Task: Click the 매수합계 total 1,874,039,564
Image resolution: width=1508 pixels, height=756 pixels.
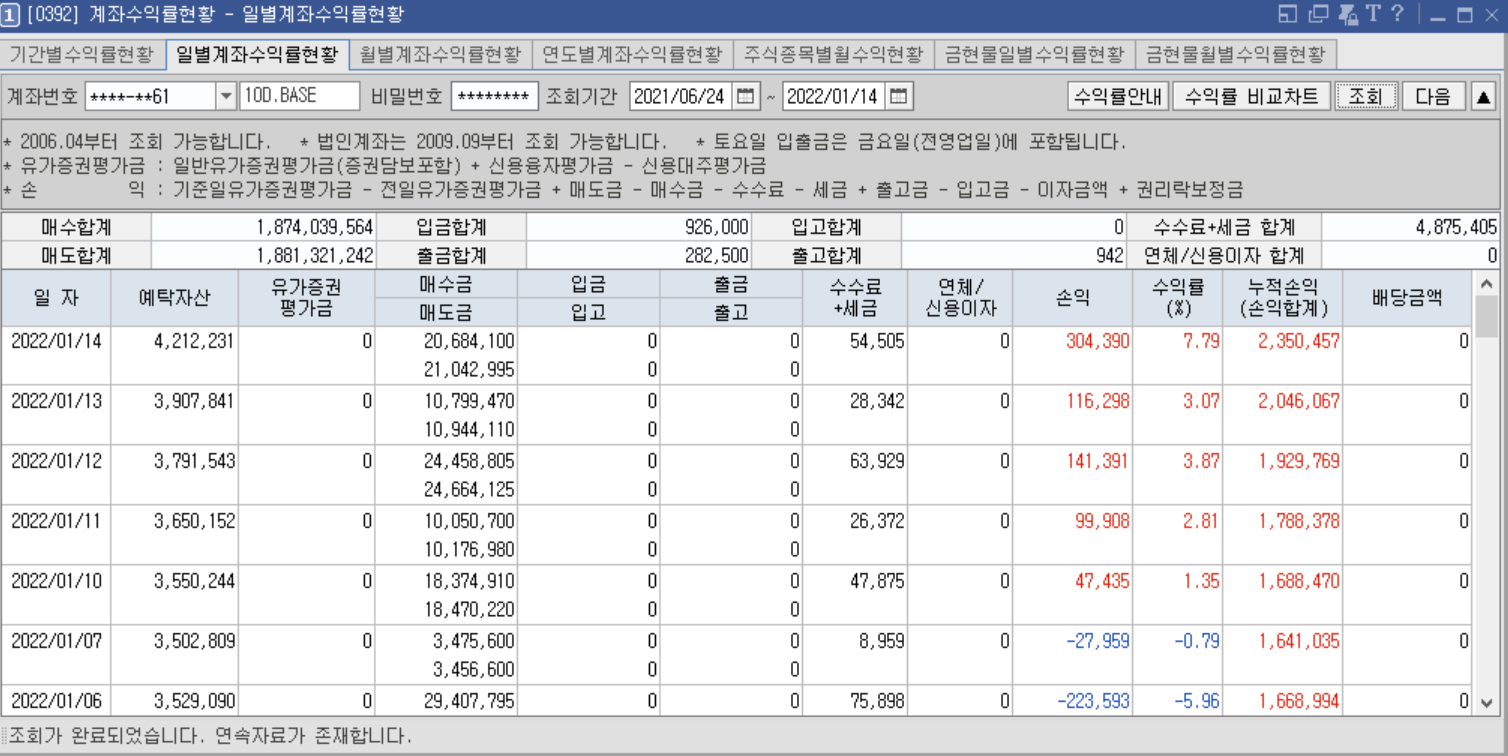Action: (x=315, y=227)
